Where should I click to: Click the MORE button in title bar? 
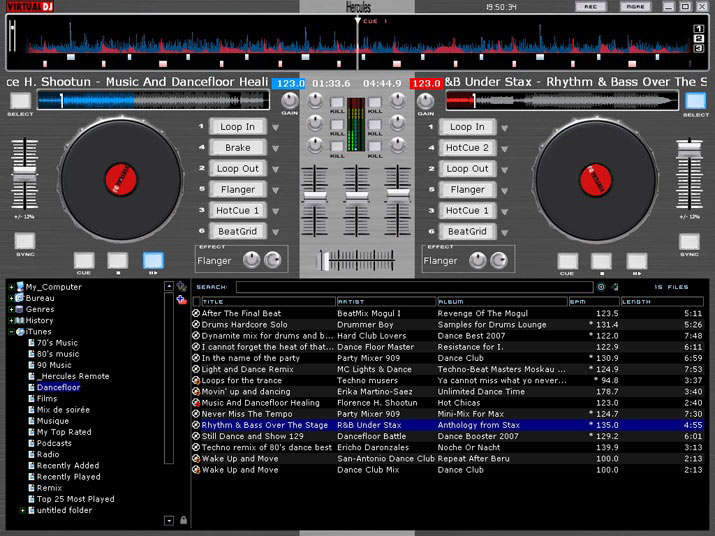pos(635,7)
